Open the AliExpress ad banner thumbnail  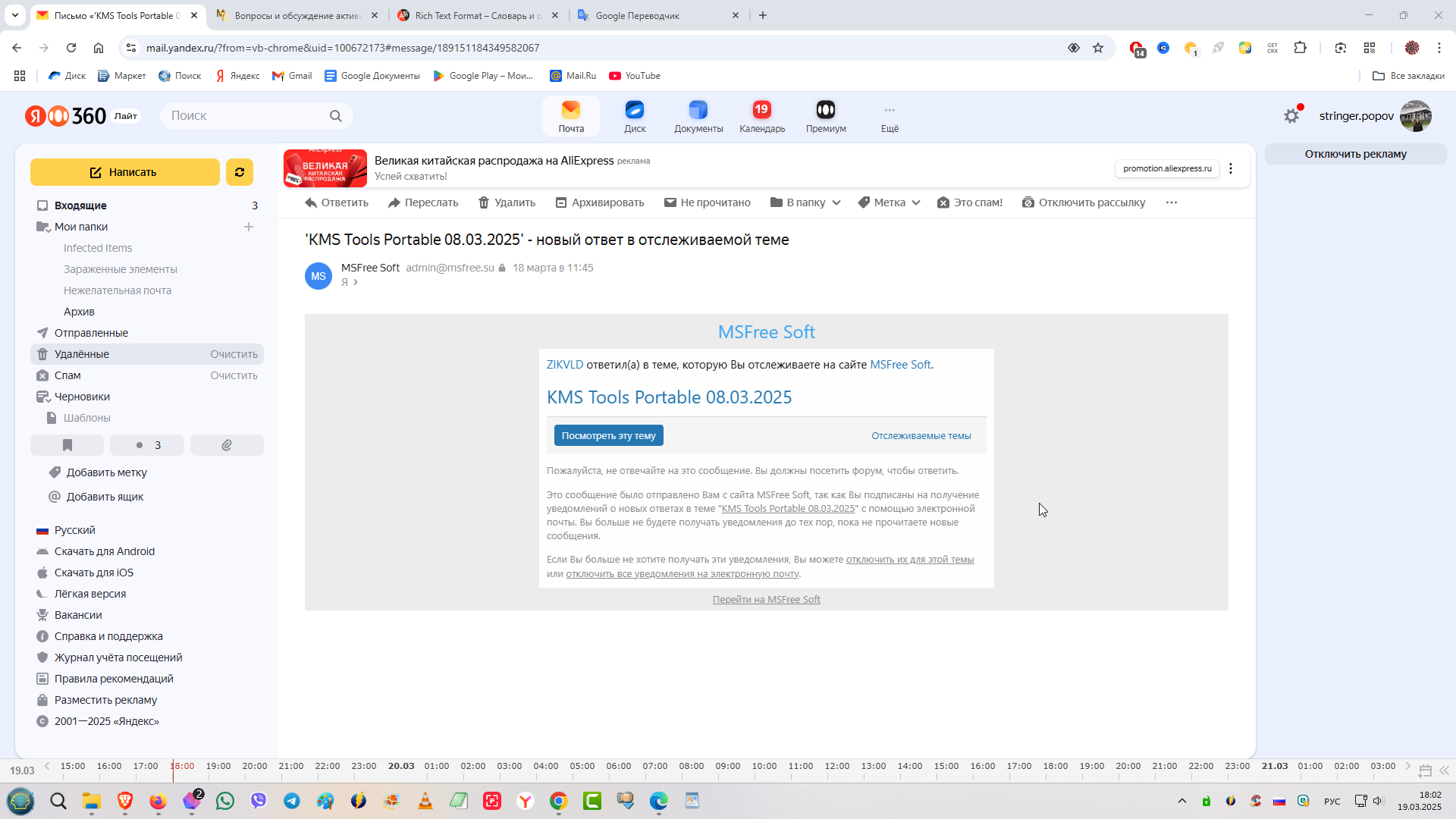325,168
